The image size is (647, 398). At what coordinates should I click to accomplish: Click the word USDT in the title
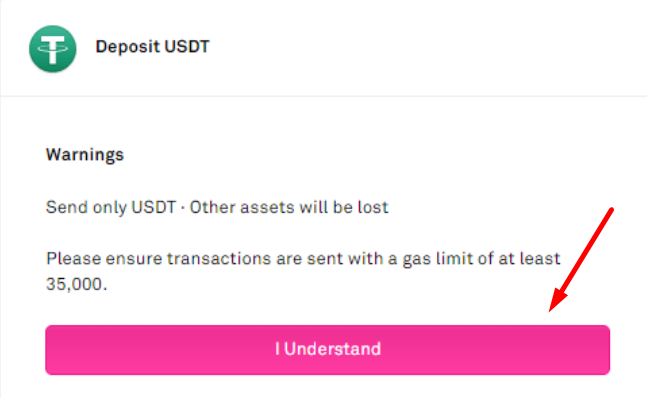coord(187,47)
